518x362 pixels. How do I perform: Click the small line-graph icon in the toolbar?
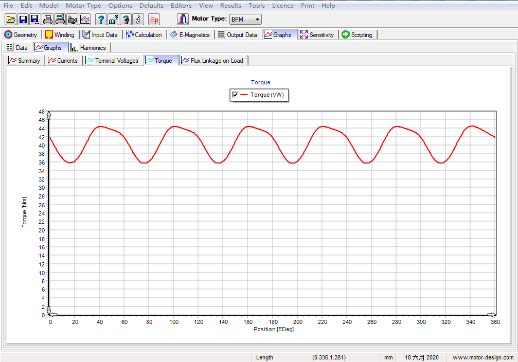click(85, 19)
